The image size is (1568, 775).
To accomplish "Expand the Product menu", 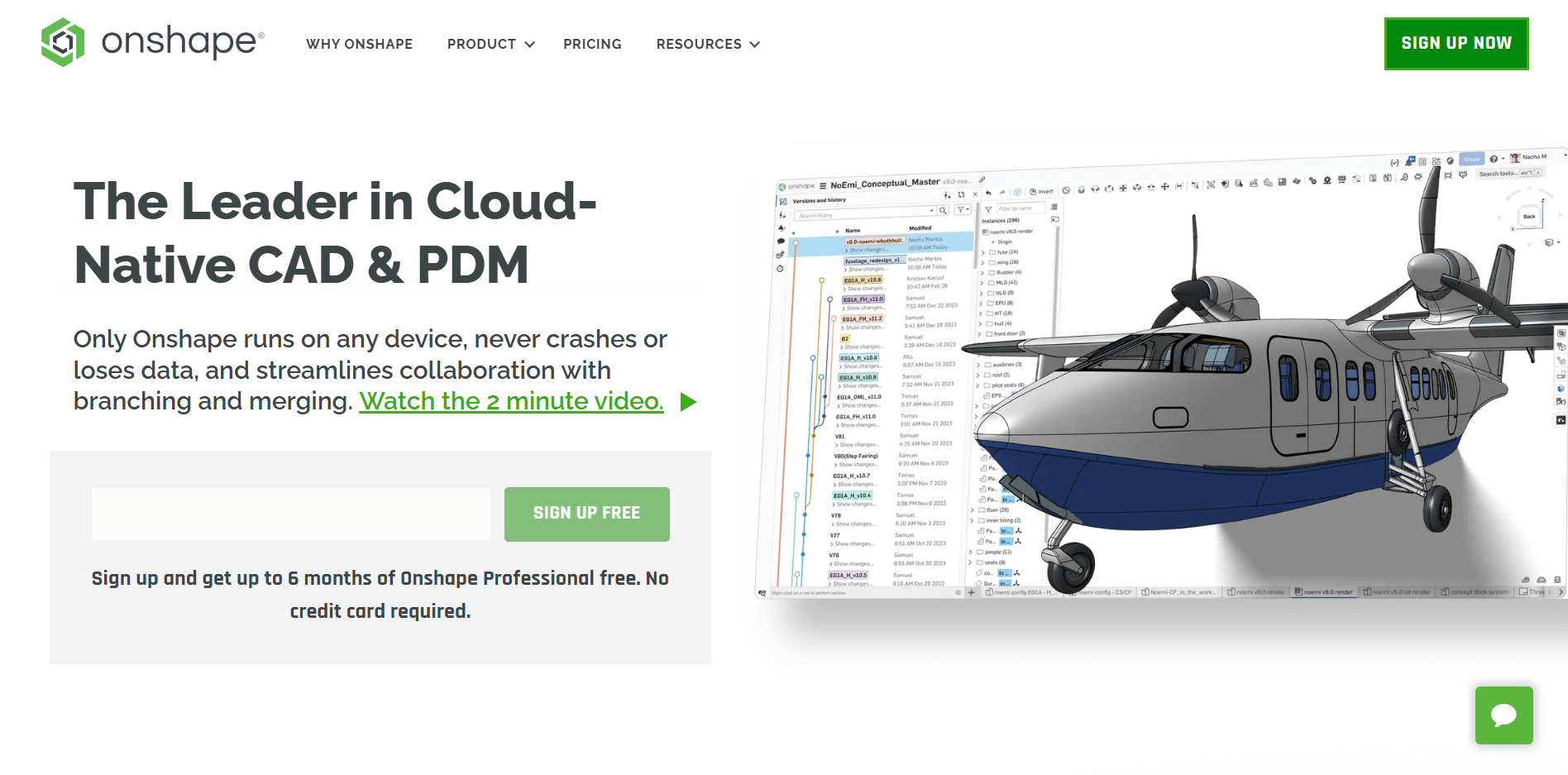I will click(491, 44).
